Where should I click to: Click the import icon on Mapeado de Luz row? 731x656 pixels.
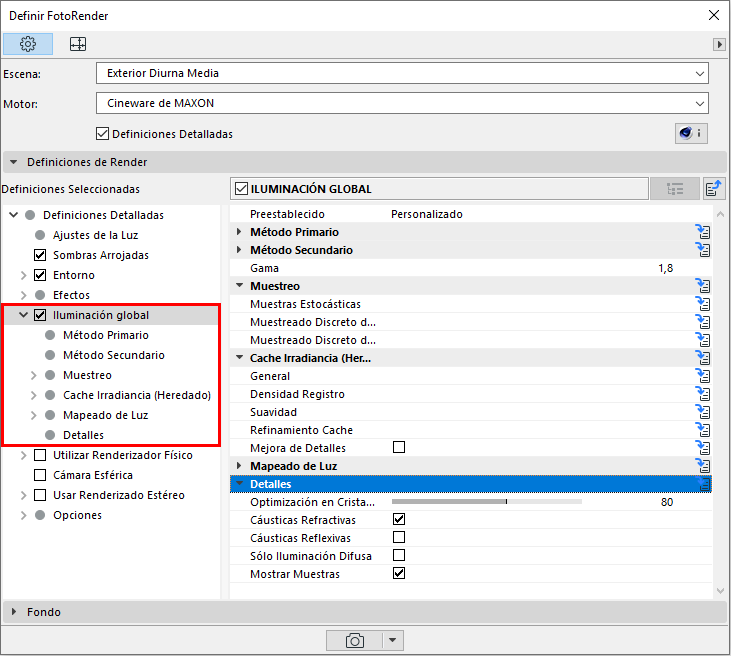(x=703, y=466)
